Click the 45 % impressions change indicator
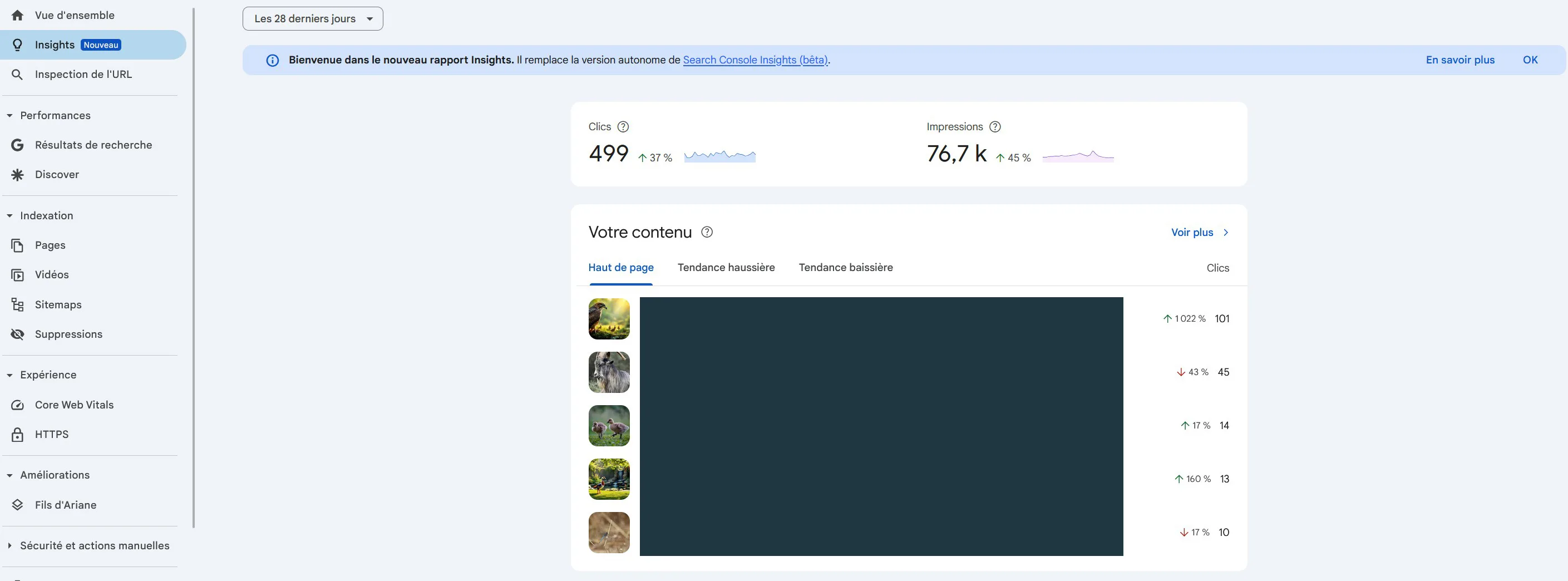1568x581 pixels. point(1013,157)
